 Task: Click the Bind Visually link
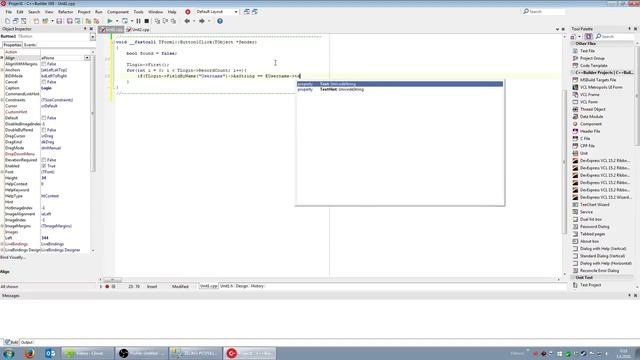pyautogui.click(x=13, y=258)
